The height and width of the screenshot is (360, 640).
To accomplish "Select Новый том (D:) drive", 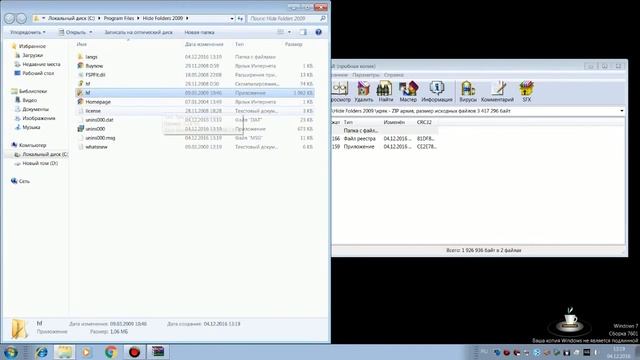I will click(40, 163).
